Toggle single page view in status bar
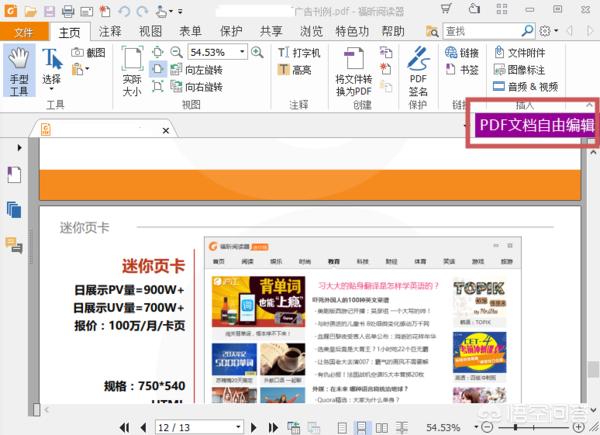The height and width of the screenshot is (435, 600). point(342,427)
